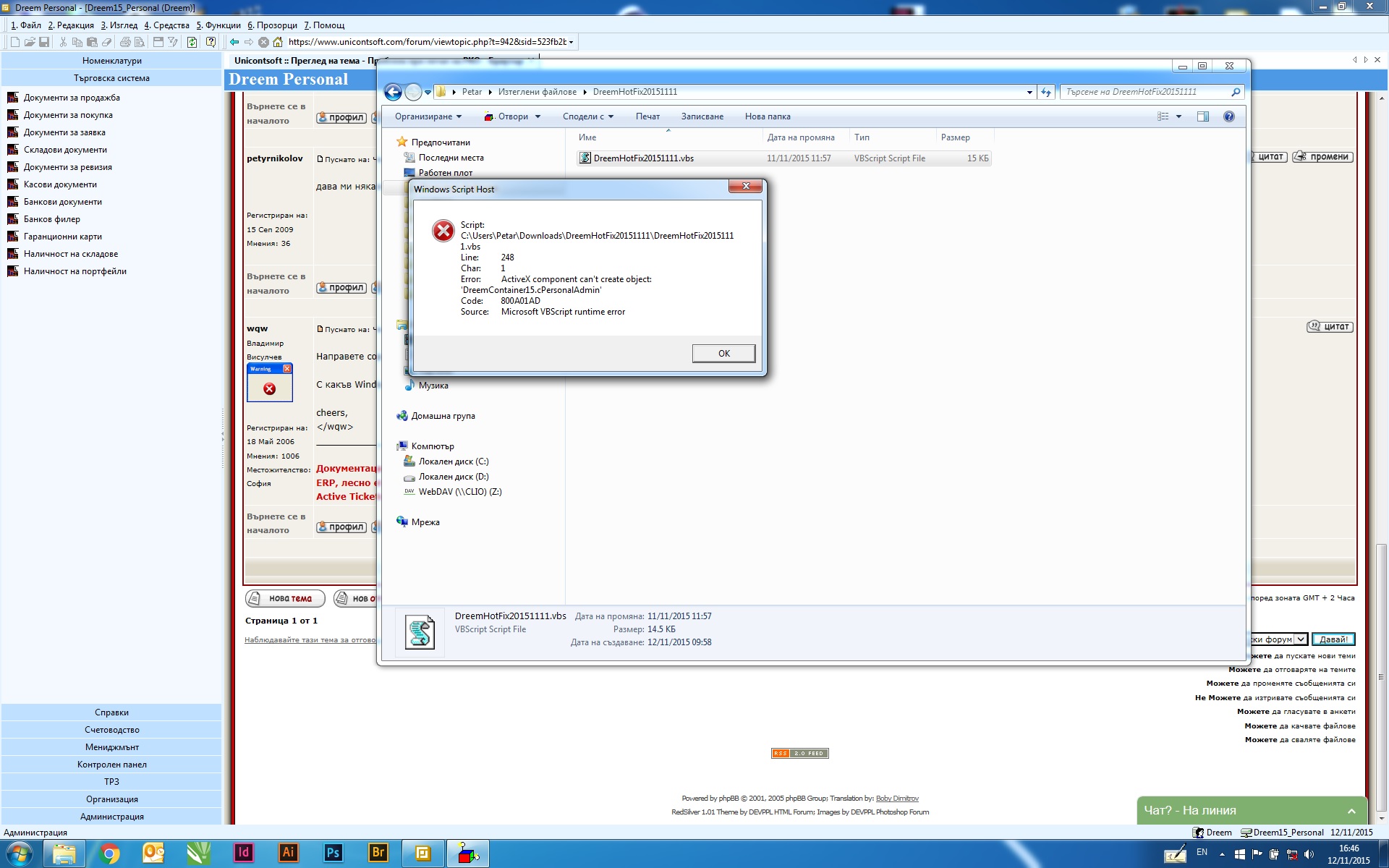Click the Boby Dimitrov link in footer

click(897, 799)
